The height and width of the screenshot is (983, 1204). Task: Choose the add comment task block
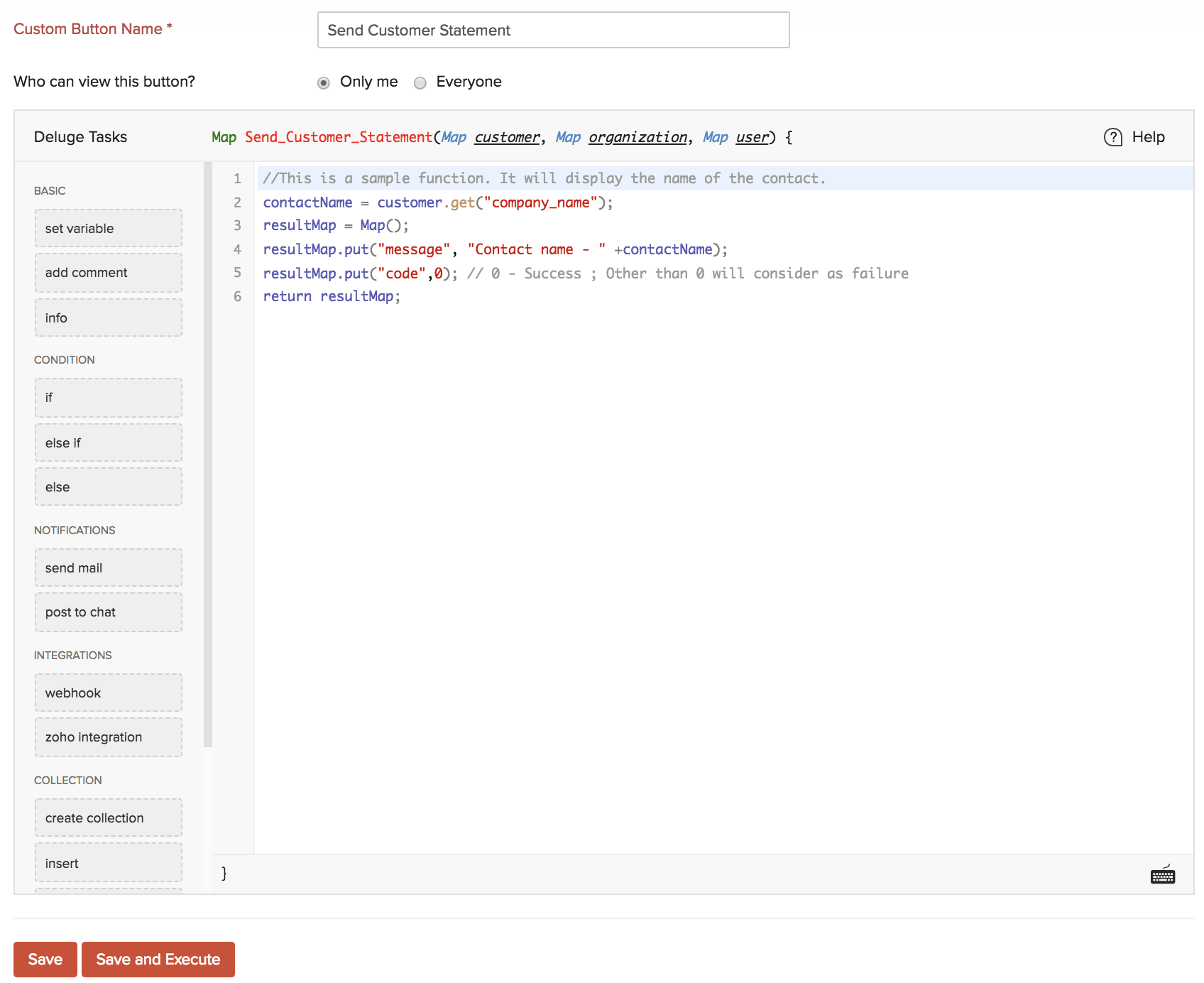pyautogui.click(x=108, y=273)
